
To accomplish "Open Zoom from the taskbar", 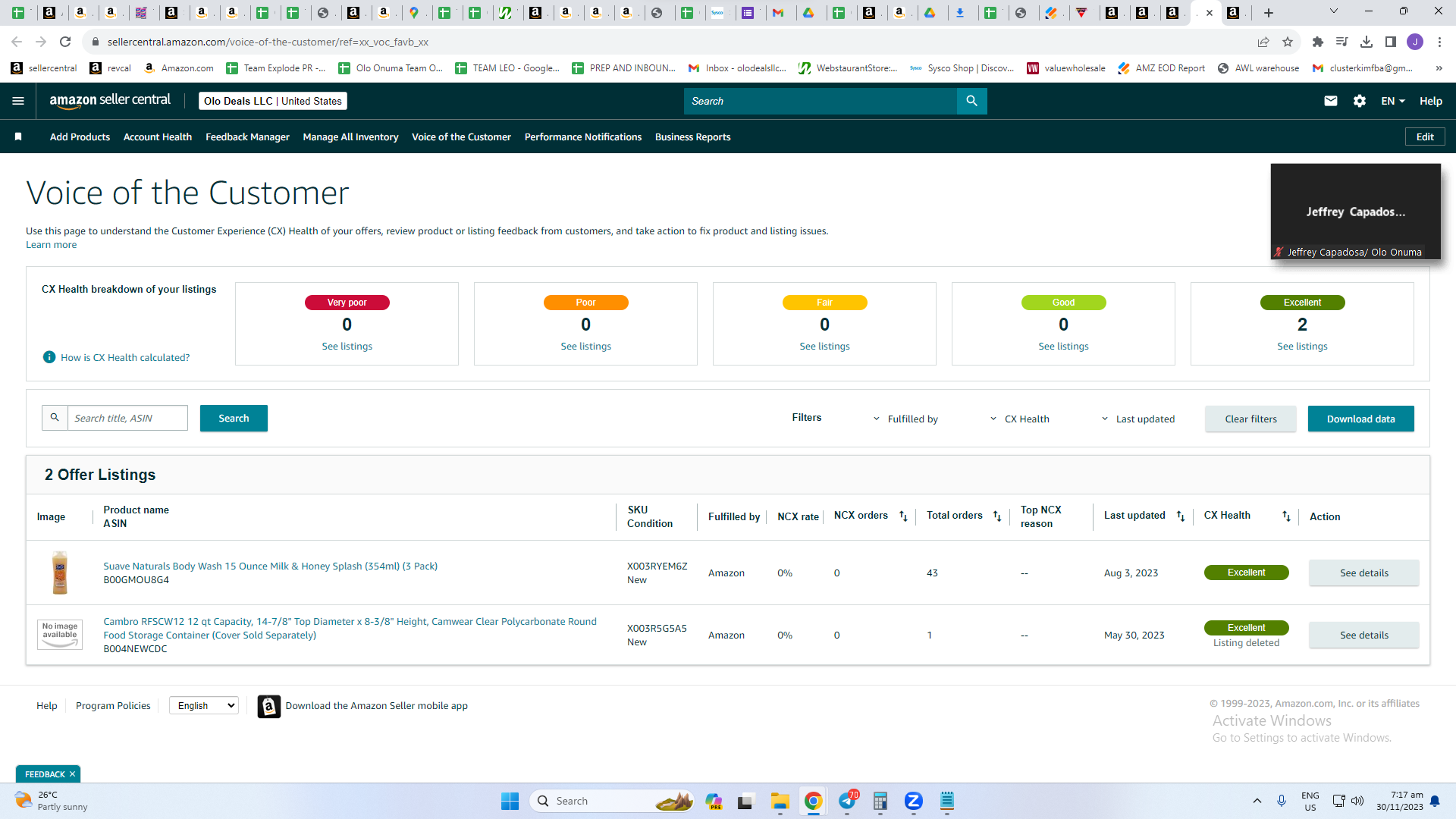I will (x=913, y=801).
